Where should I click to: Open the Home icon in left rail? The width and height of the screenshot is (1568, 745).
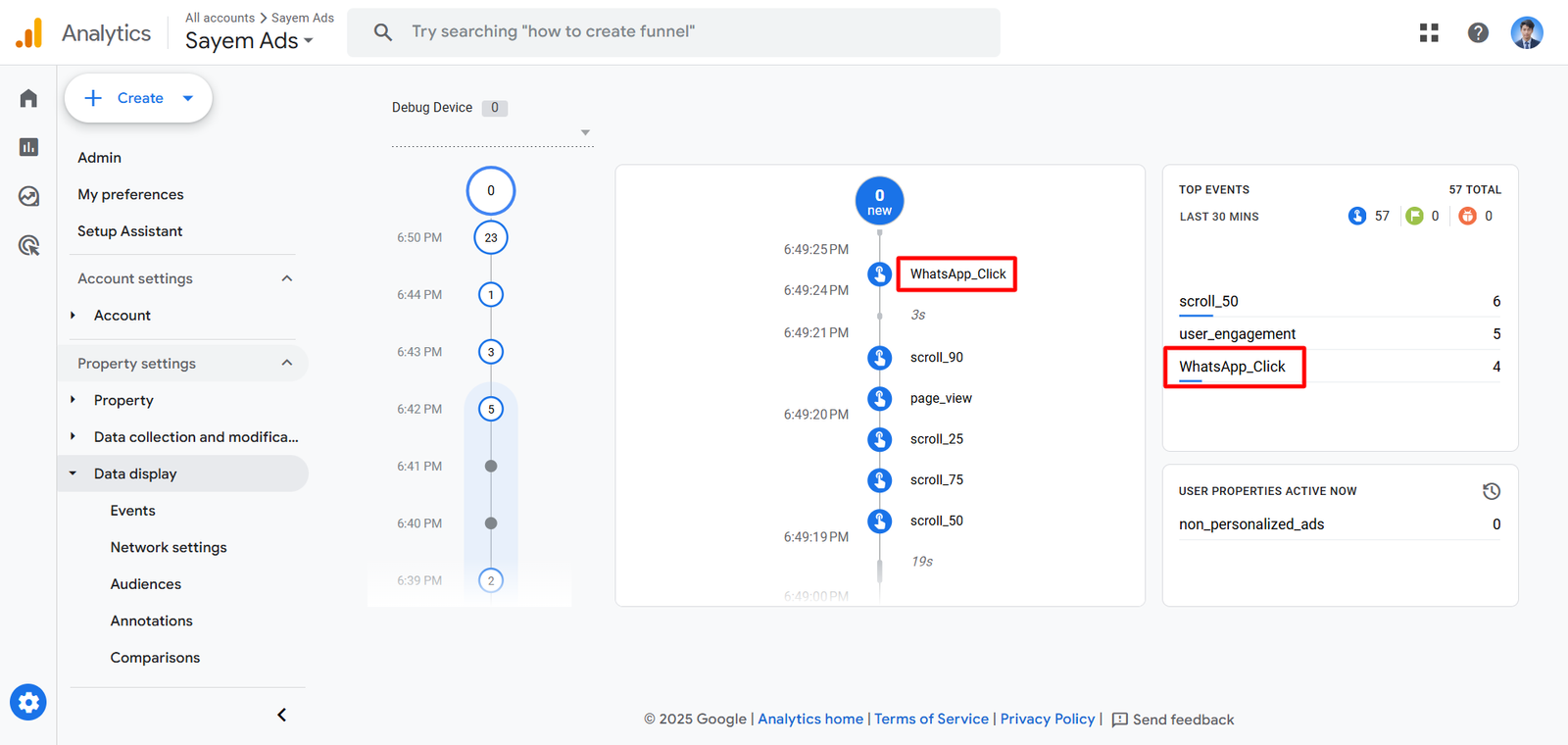coord(28,98)
